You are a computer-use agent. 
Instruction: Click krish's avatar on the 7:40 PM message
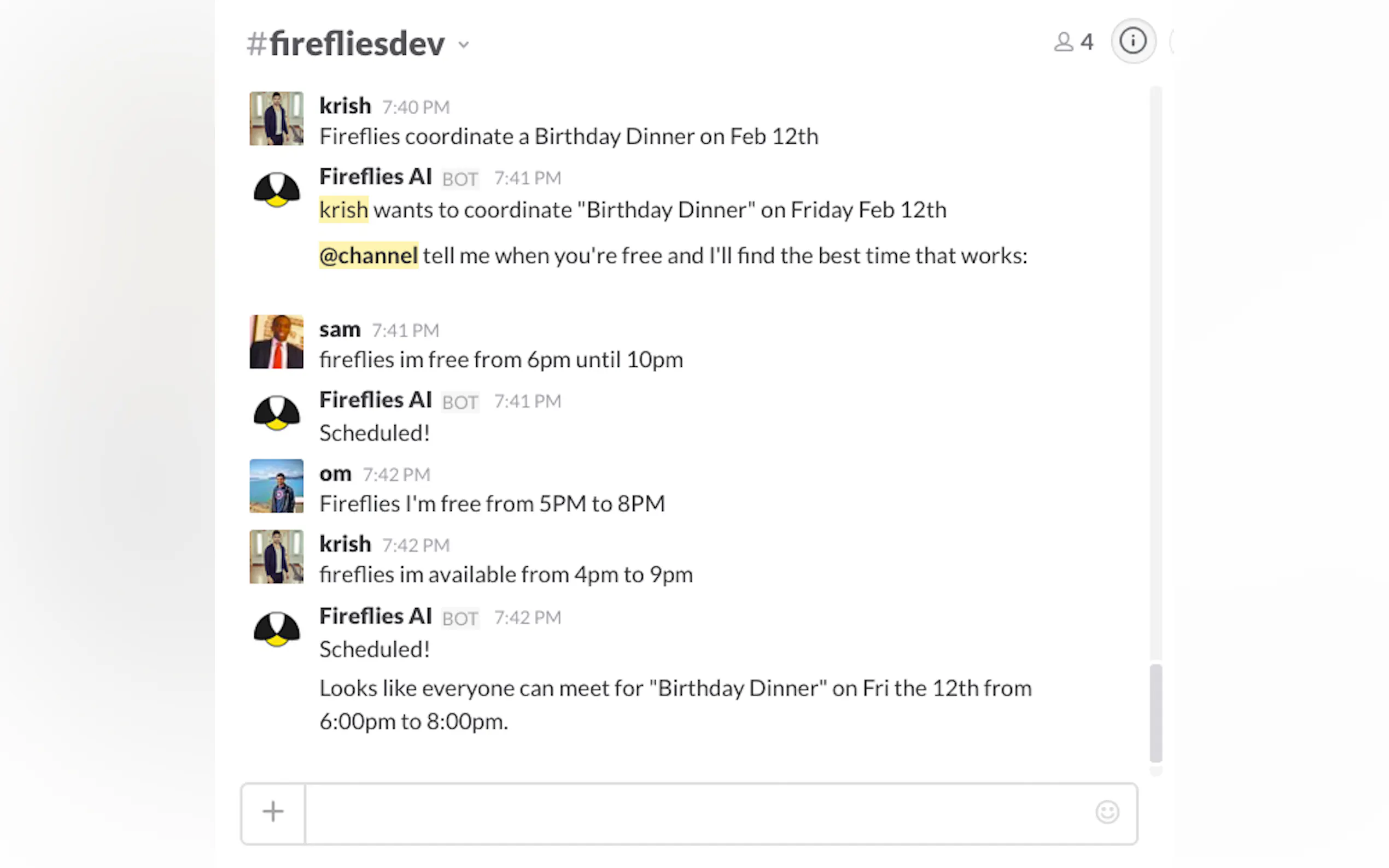click(277, 118)
